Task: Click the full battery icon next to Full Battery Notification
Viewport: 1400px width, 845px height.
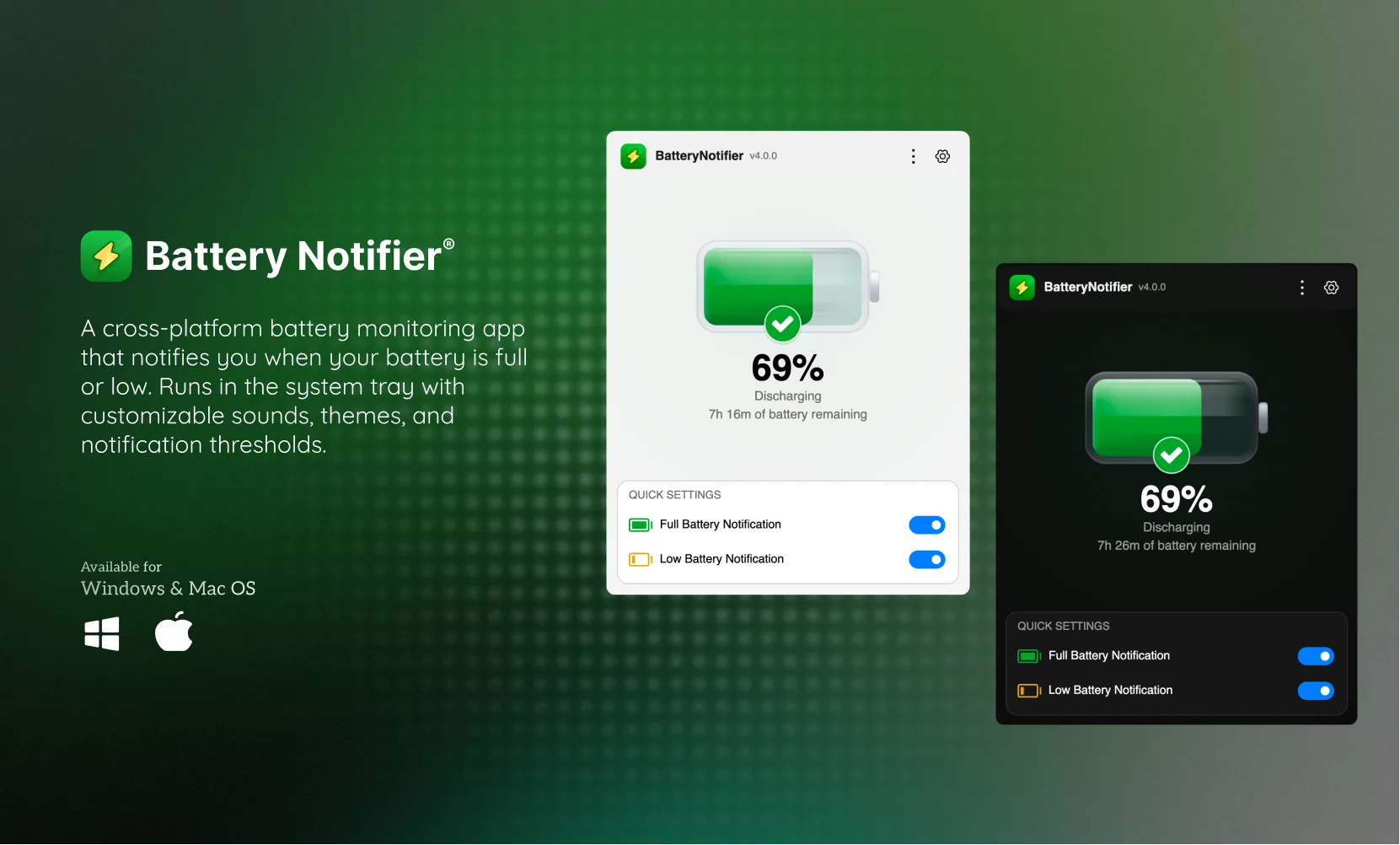Action: point(640,525)
